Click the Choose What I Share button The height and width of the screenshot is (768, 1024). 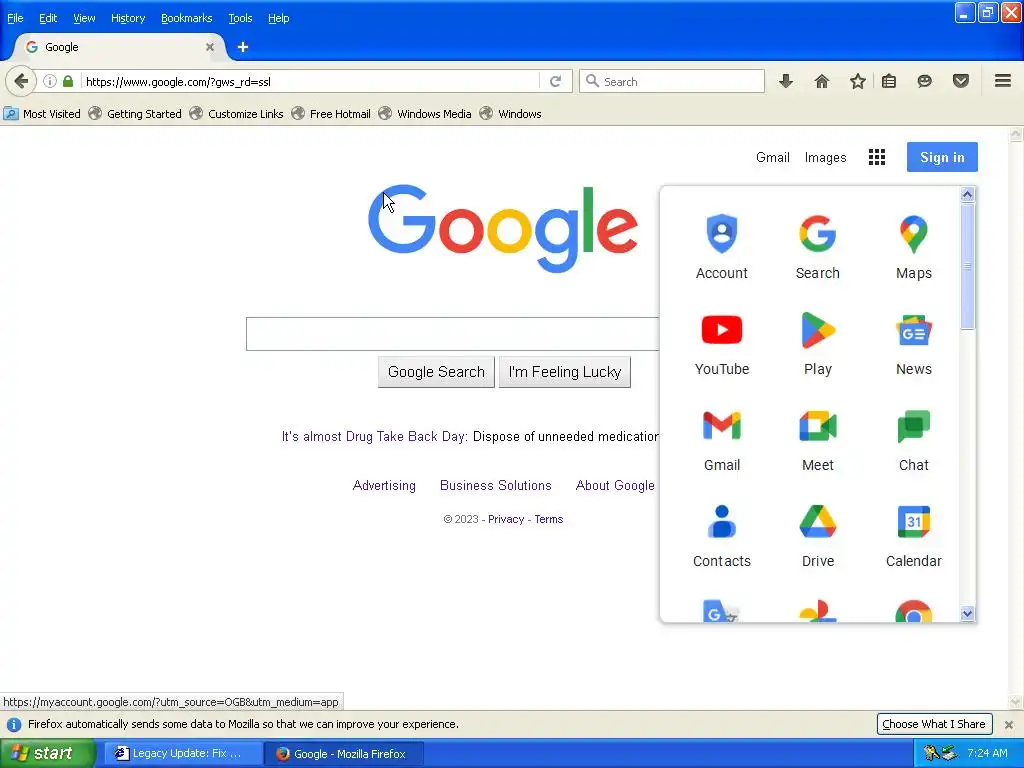point(934,724)
